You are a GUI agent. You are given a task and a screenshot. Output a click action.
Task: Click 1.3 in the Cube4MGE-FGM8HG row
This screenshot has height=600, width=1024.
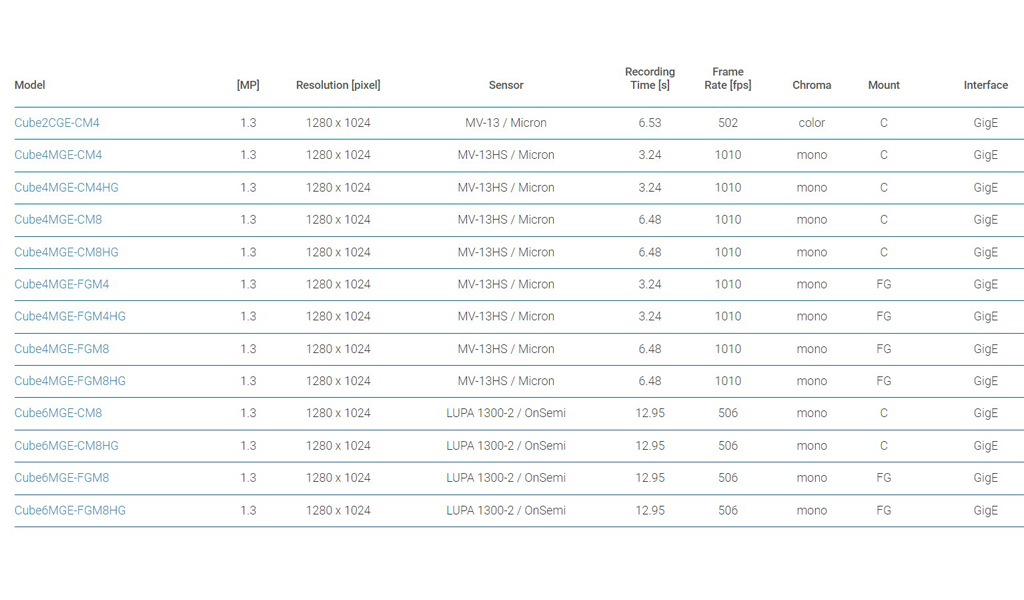tap(248, 381)
